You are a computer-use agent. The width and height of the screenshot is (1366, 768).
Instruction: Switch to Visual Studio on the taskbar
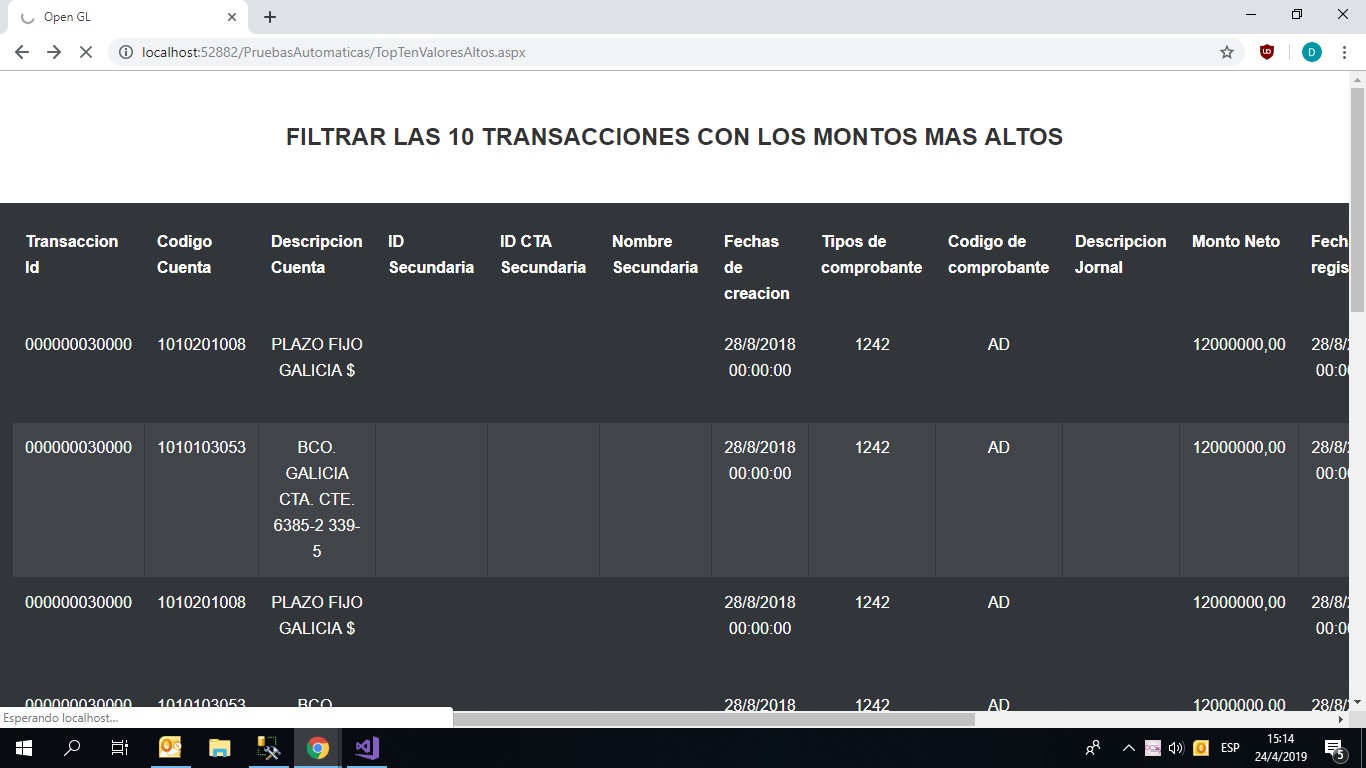pyautogui.click(x=366, y=748)
